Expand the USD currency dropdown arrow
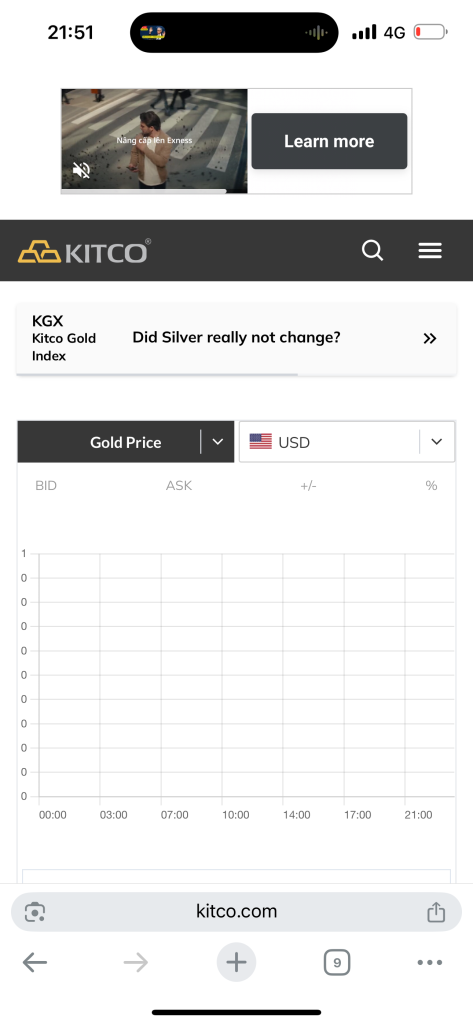Image resolution: width=473 pixels, height=1024 pixels. tap(437, 442)
